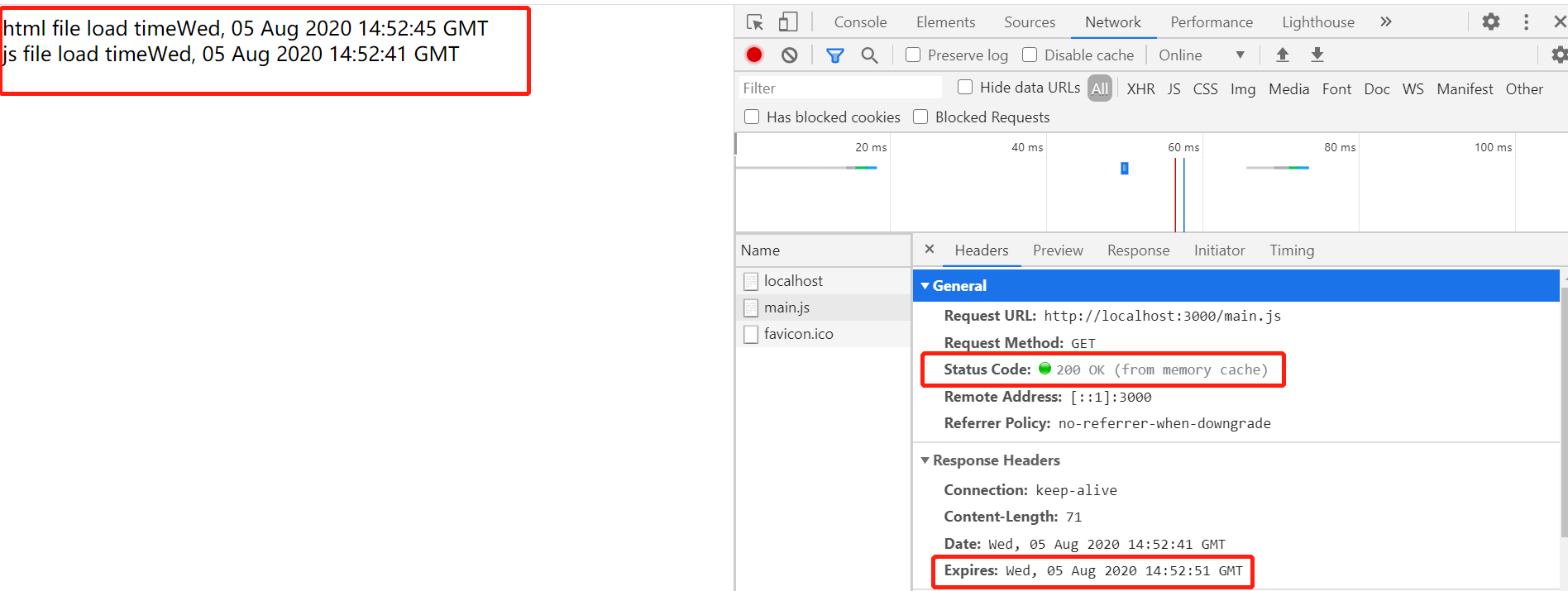
Task: Click the inspect element picker icon
Action: pyautogui.click(x=754, y=22)
